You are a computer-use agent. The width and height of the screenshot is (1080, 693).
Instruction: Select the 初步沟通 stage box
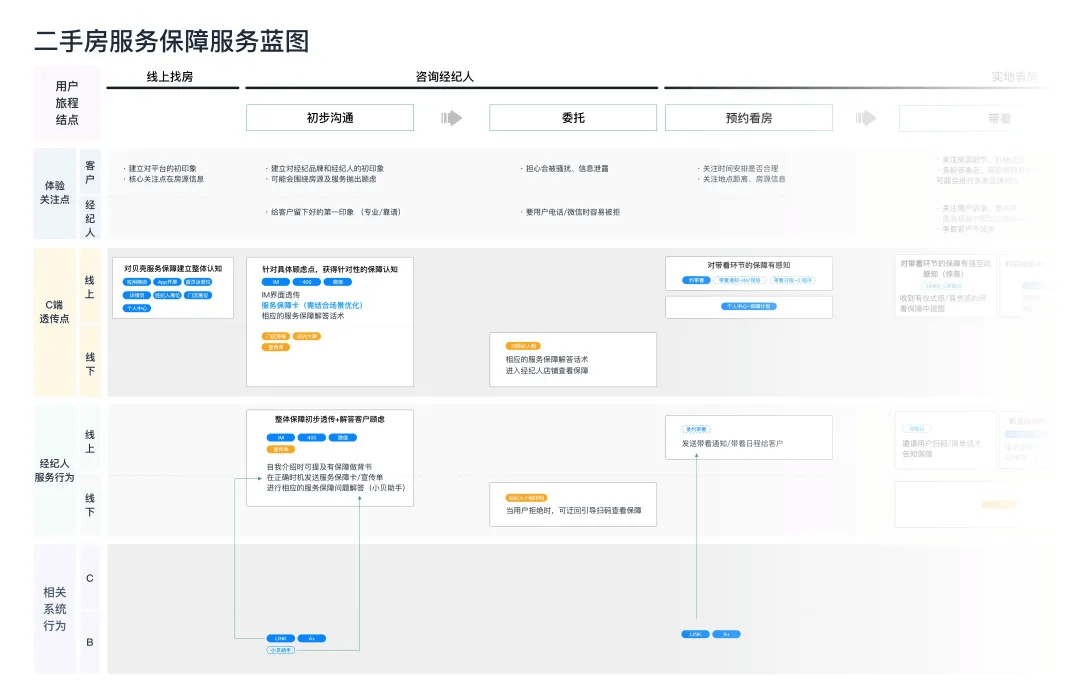330,118
